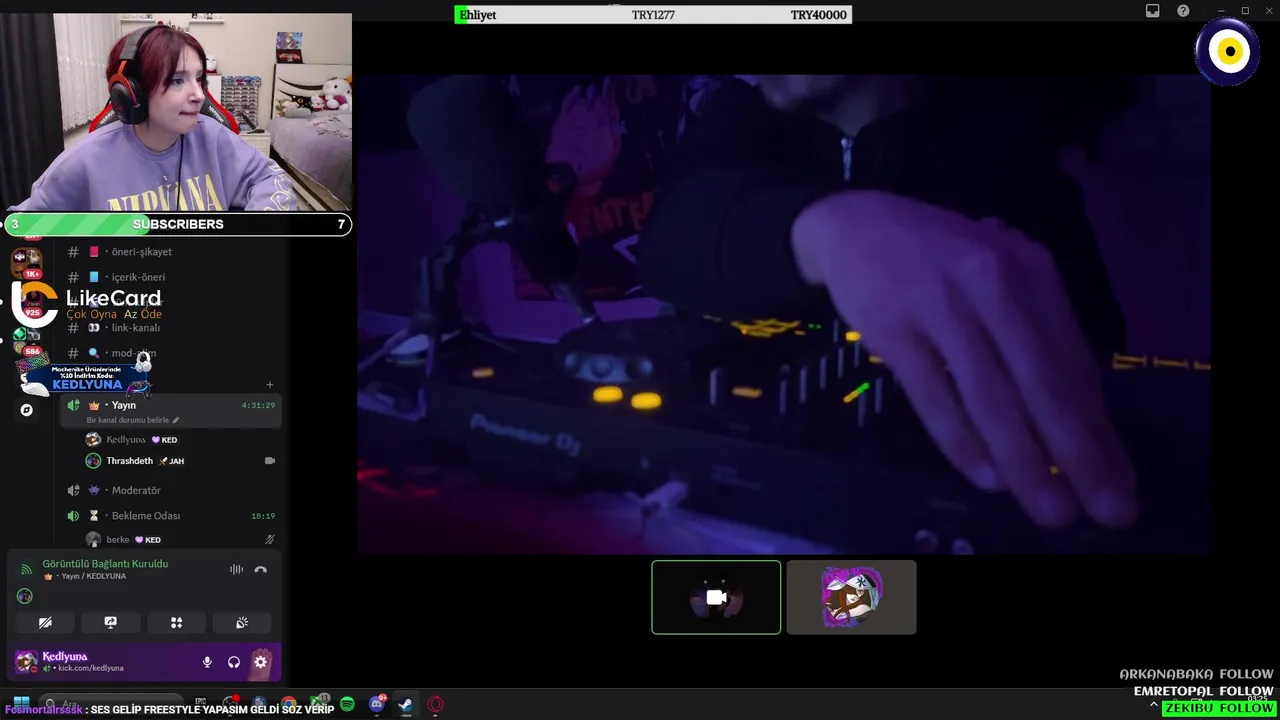The width and height of the screenshot is (1280, 720).
Task: Deafen with the headphones icon
Action: (234, 662)
